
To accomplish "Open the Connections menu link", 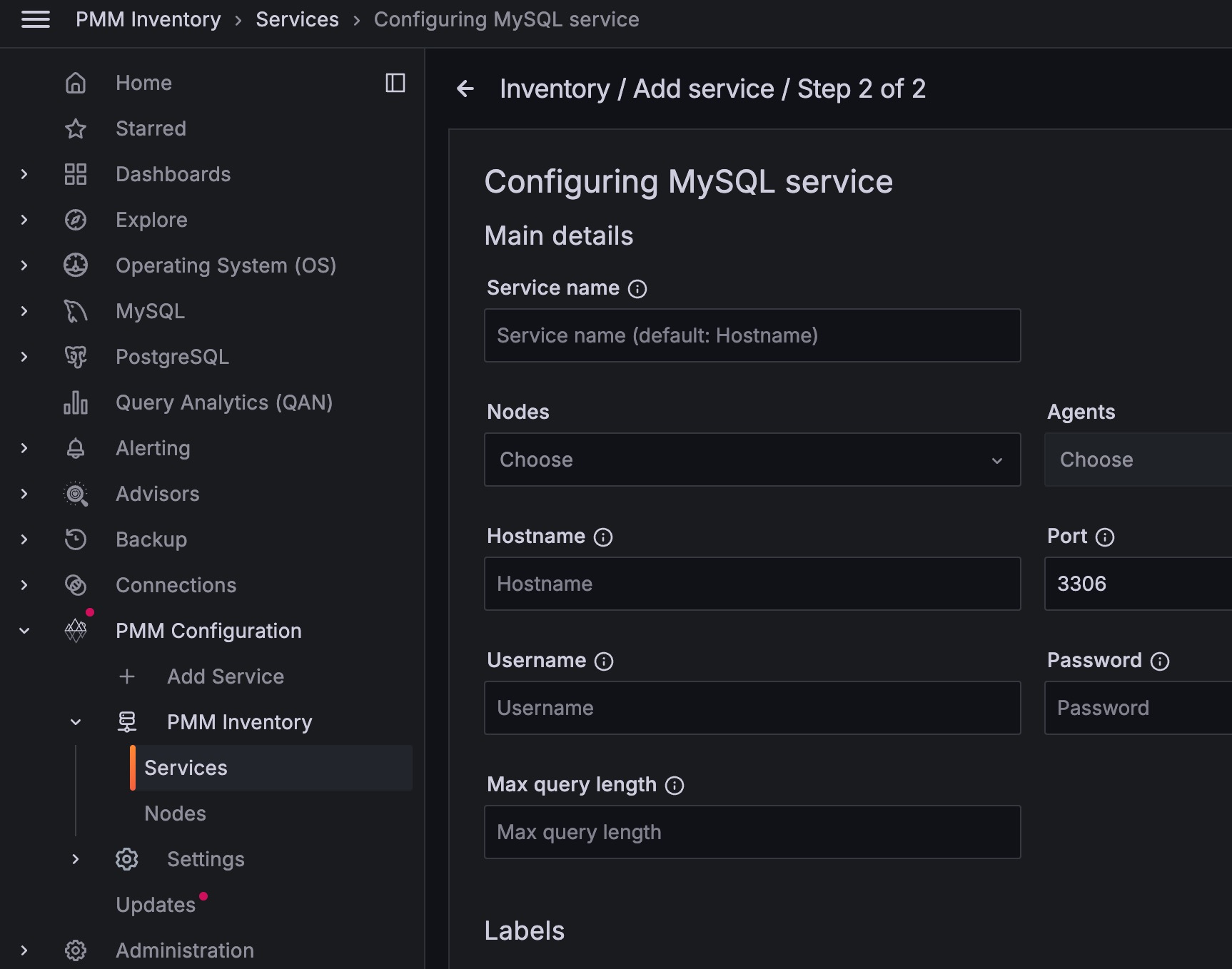I will click(x=176, y=585).
